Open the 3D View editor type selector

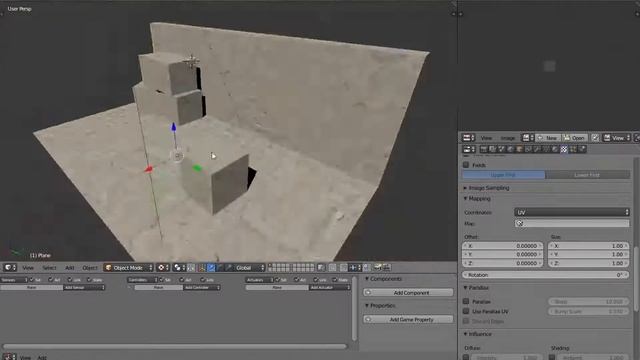pos(10,268)
